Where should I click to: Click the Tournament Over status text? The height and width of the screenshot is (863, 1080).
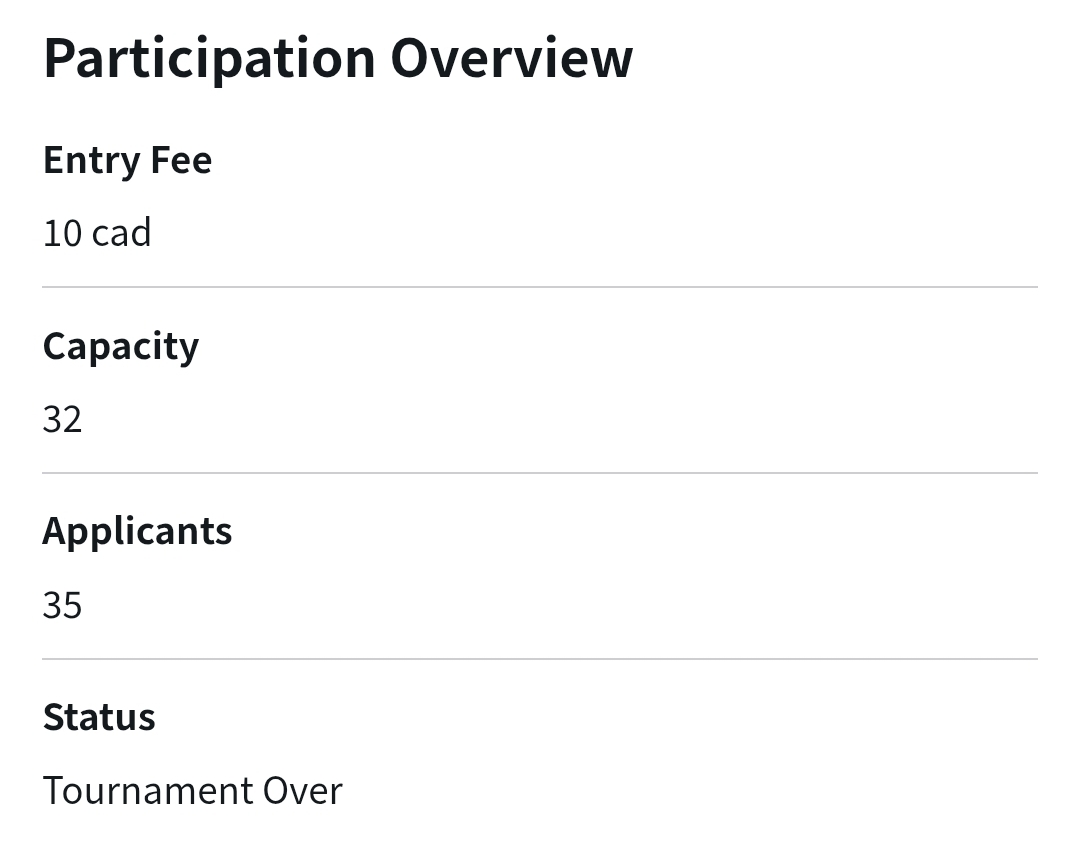[192, 791]
